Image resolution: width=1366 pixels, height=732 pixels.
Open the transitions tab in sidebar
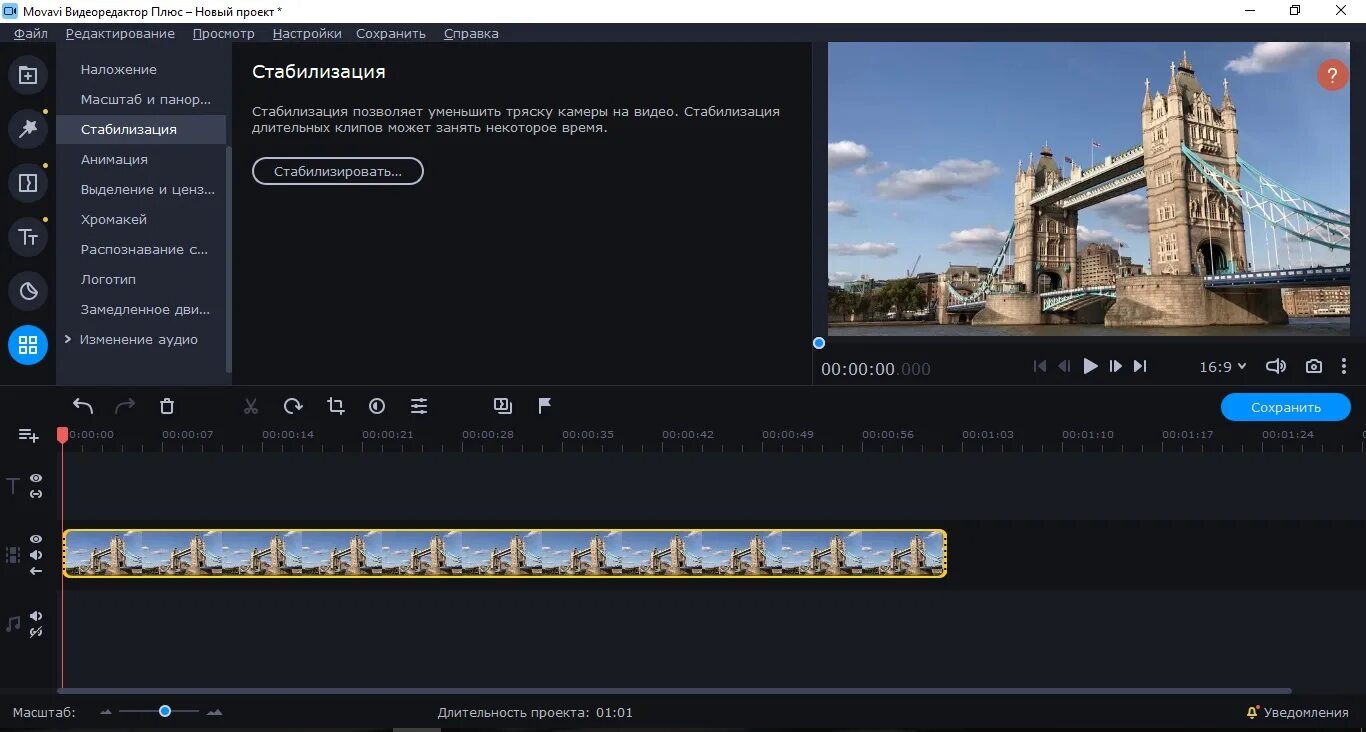28,183
